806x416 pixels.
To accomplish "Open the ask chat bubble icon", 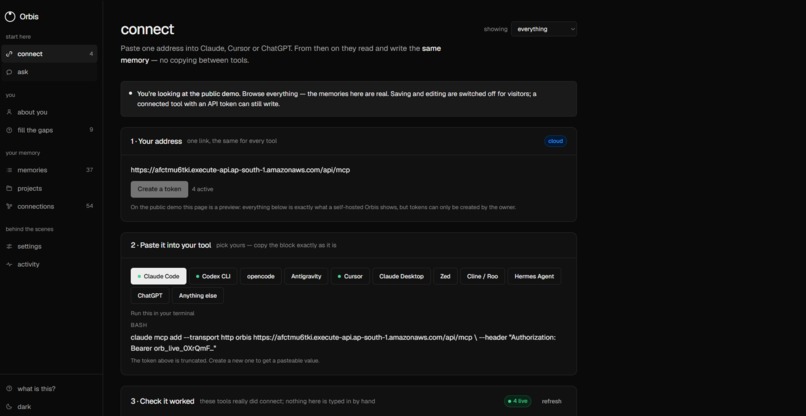I will [9, 72].
